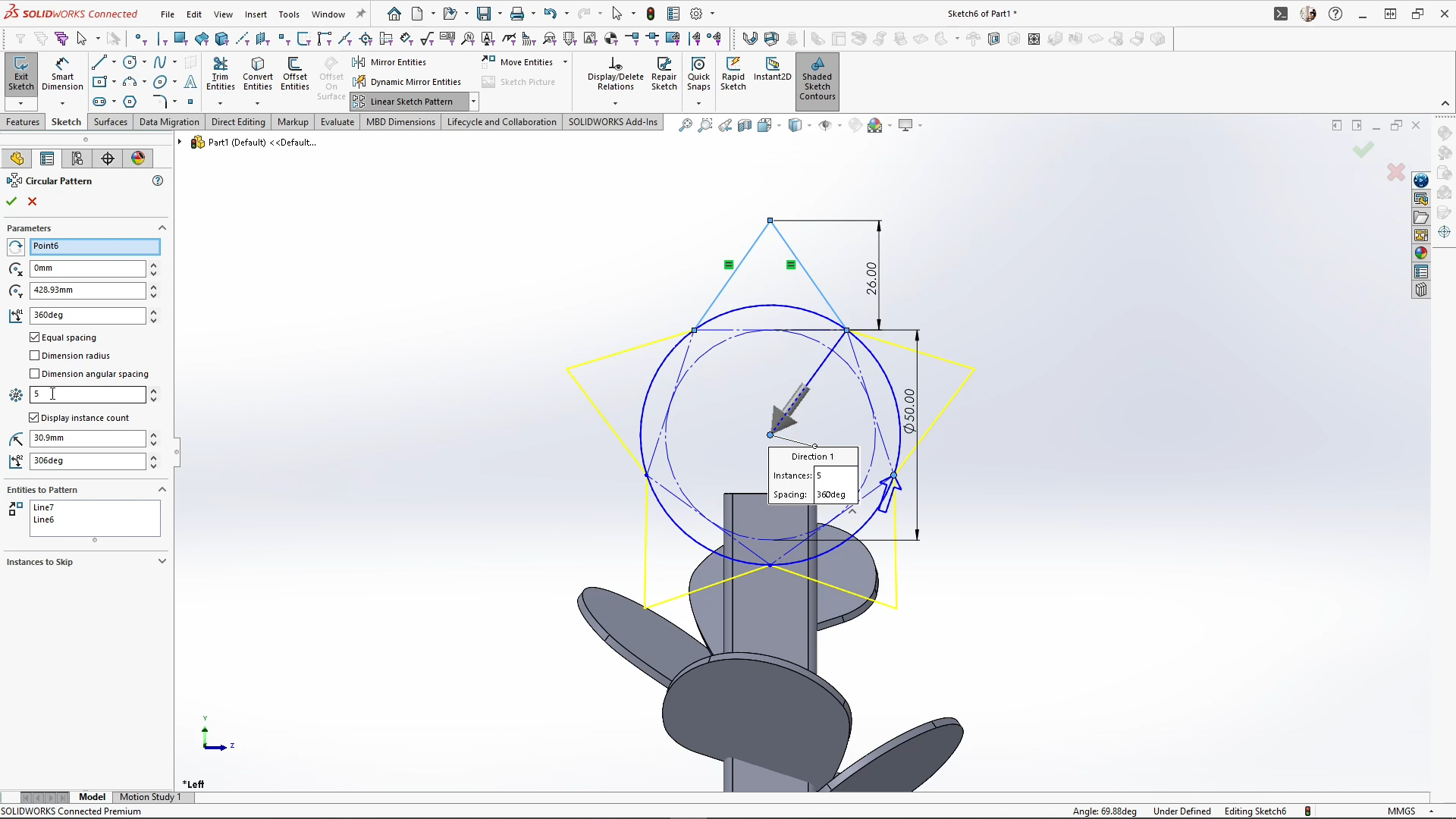Open the Quick Snaps tool
Screen dimensions: 1456x819
pyautogui.click(x=698, y=74)
